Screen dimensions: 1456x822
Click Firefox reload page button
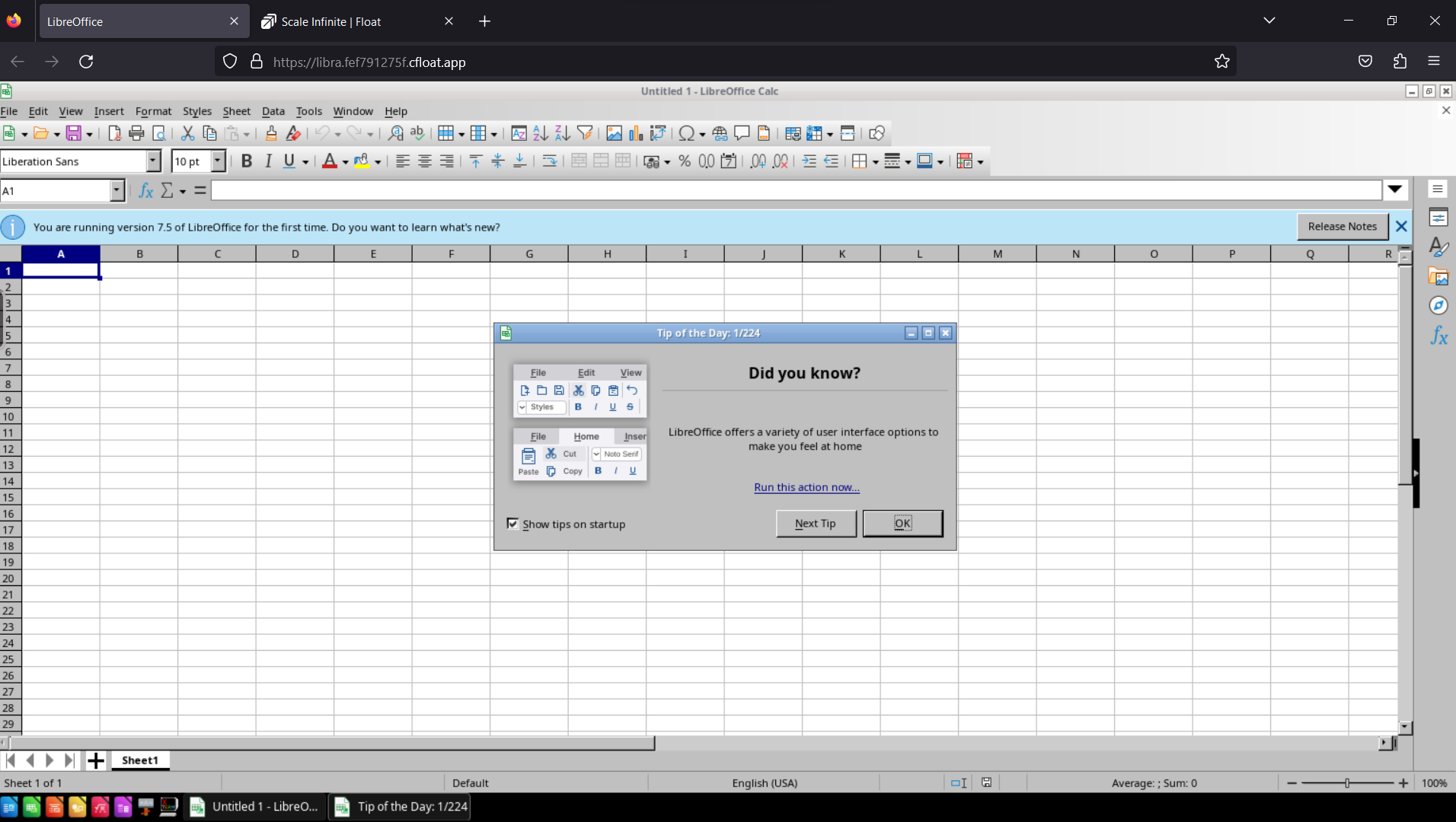point(86,62)
